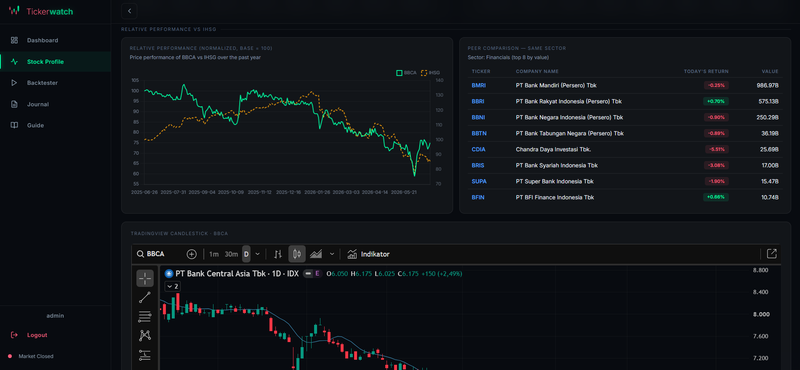Click the BBCA symbol search field

(156, 254)
